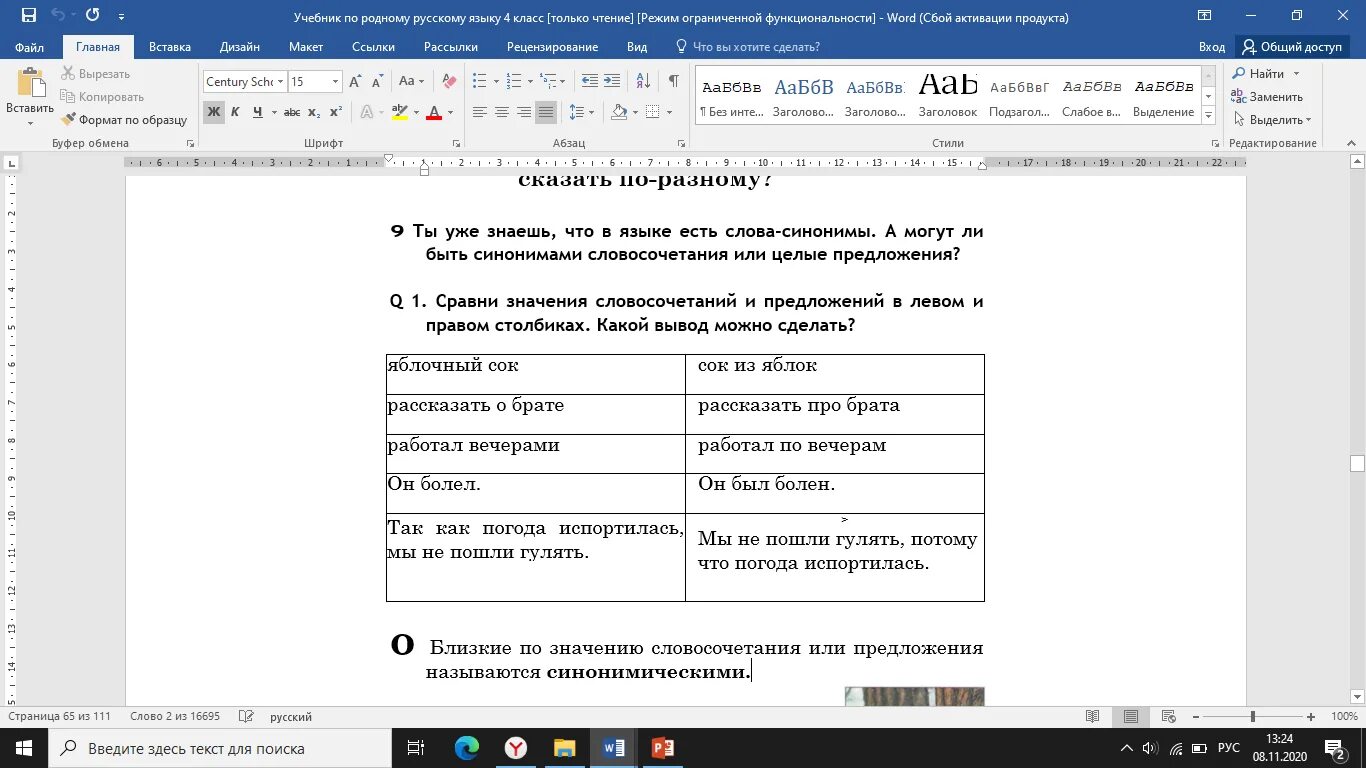Clear all formatting with the eraser icon
This screenshot has height=768, width=1366.
(449, 82)
